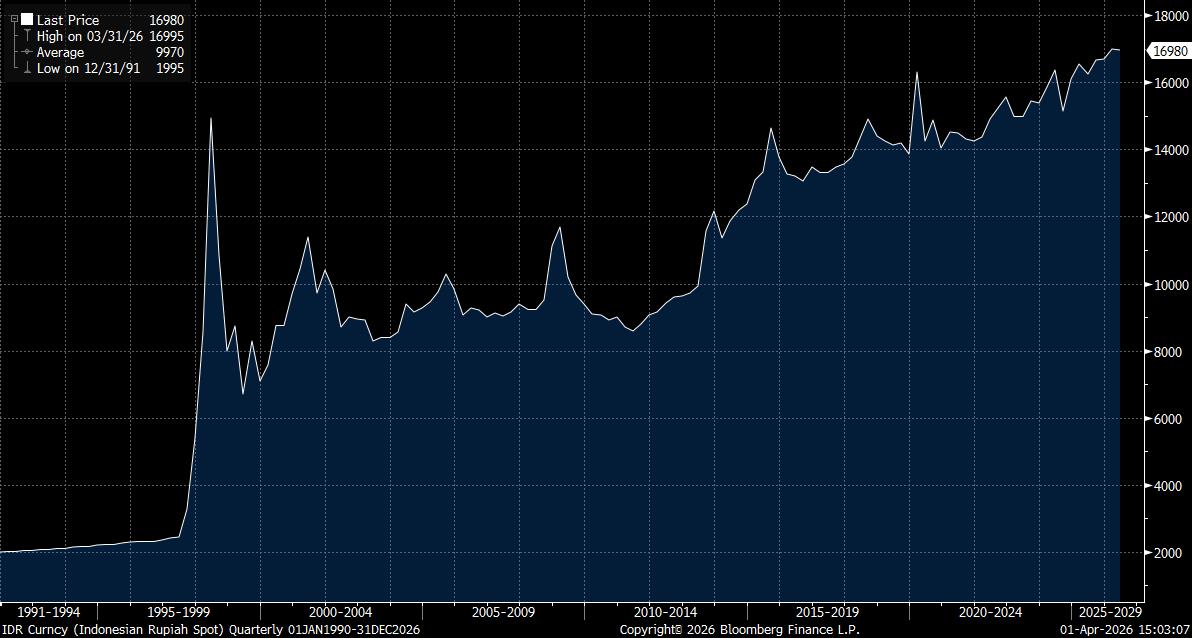1192x638 pixels.
Task: Click the 18000 value on price axis
Action: coord(1170,16)
